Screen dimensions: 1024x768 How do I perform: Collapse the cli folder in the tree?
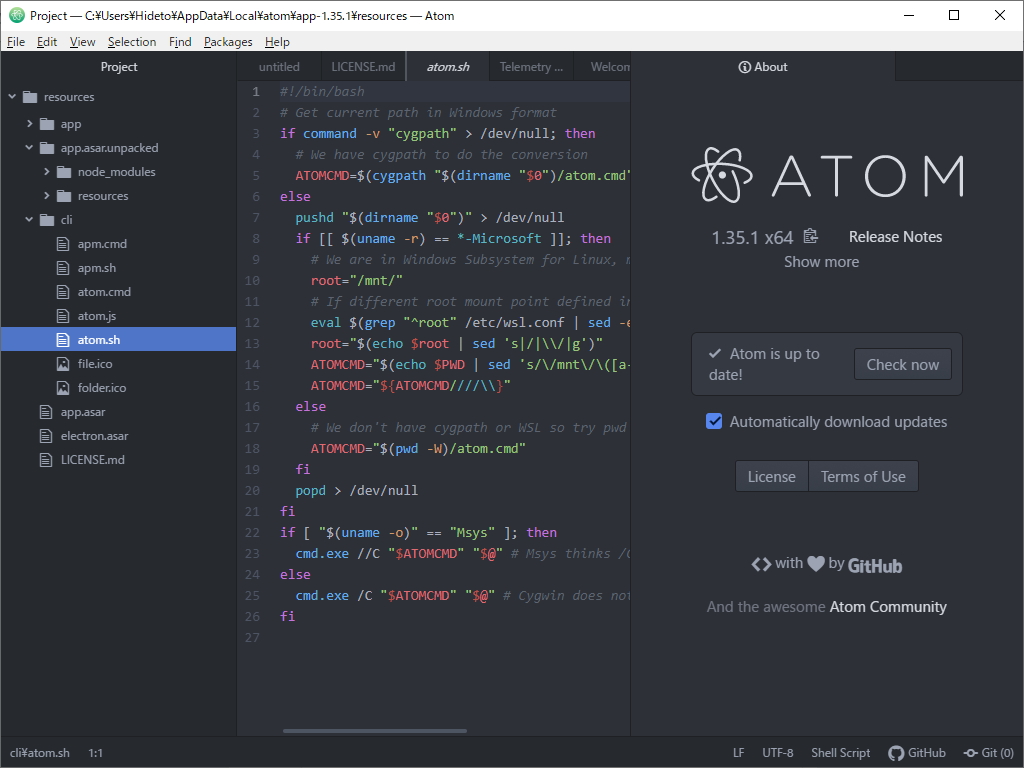tap(28, 219)
